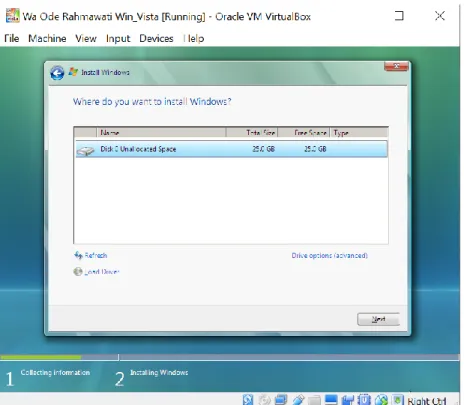This screenshot has height=405, width=464.
Task: Open the Devices menu
Action: click(x=156, y=39)
